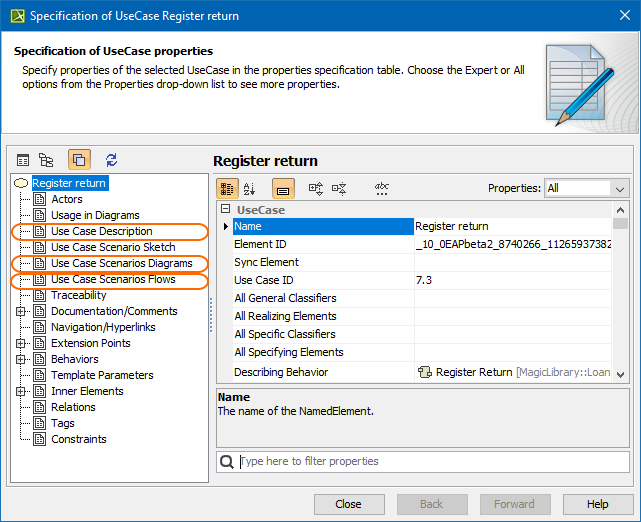Viewport: 641px width, 522px height.
Task: Click the Close button
Action: pyautogui.click(x=349, y=504)
